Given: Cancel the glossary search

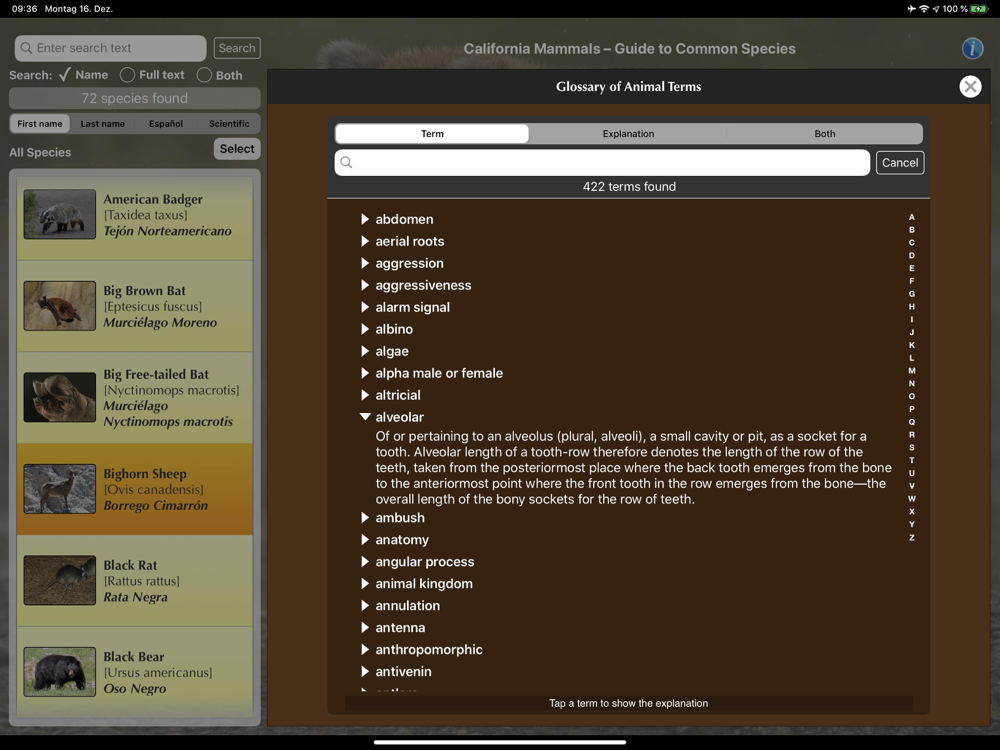Looking at the screenshot, I should 900,163.
